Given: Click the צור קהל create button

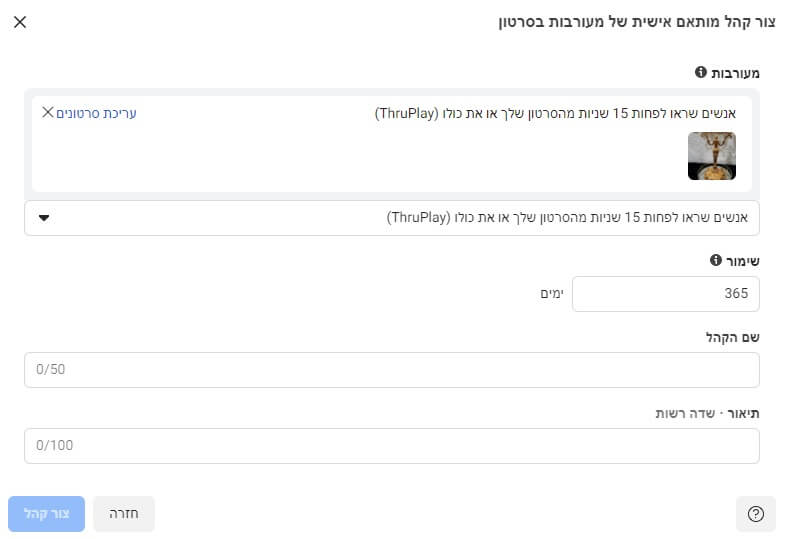Looking at the screenshot, I should click(x=46, y=514).
